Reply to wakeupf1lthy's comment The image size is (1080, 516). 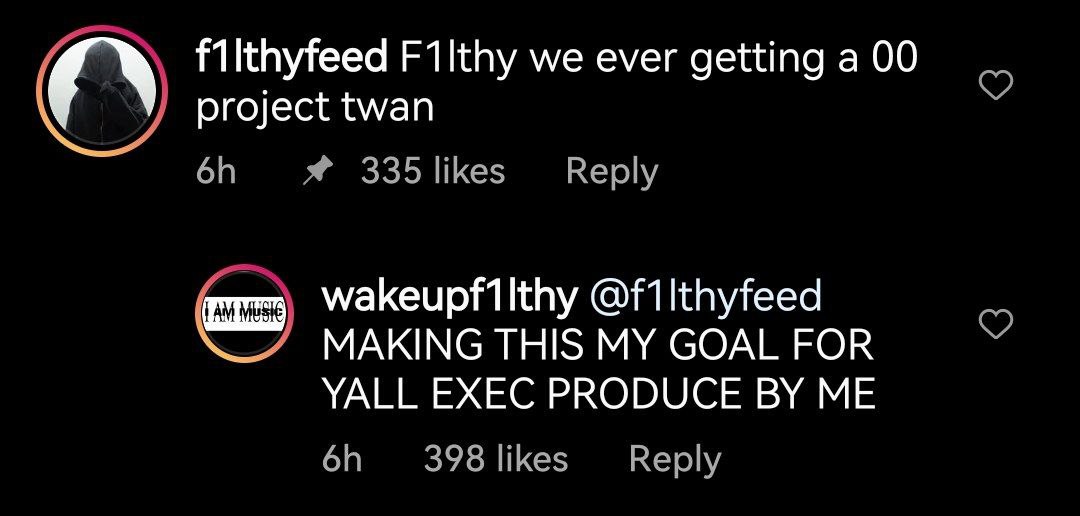click(x=675, y=460)
